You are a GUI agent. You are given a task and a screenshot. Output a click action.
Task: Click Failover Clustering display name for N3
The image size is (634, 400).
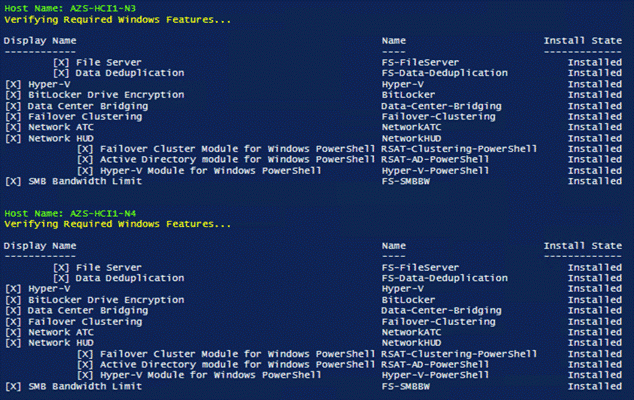point(85,116)
